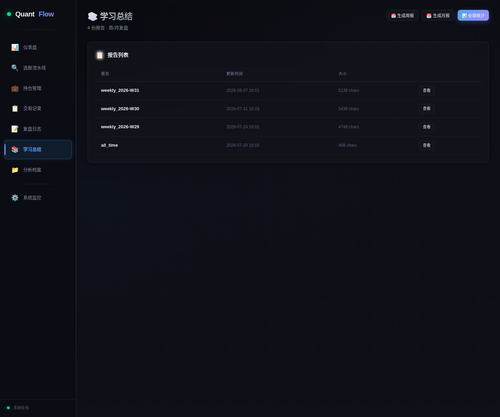Click the 5138 chars size cell
Viewport: 500px width, 417px height.
(x=349, y=90)
